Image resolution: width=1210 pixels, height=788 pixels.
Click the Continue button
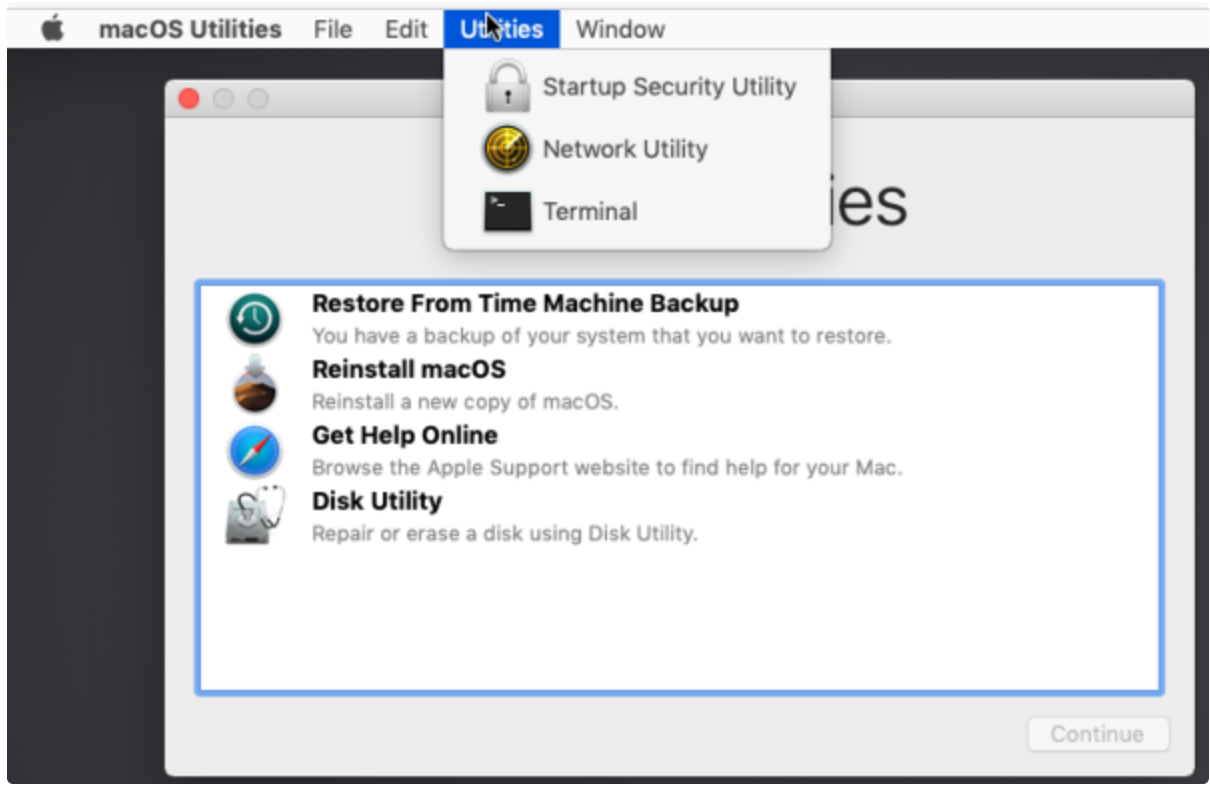coord(1098,734)
